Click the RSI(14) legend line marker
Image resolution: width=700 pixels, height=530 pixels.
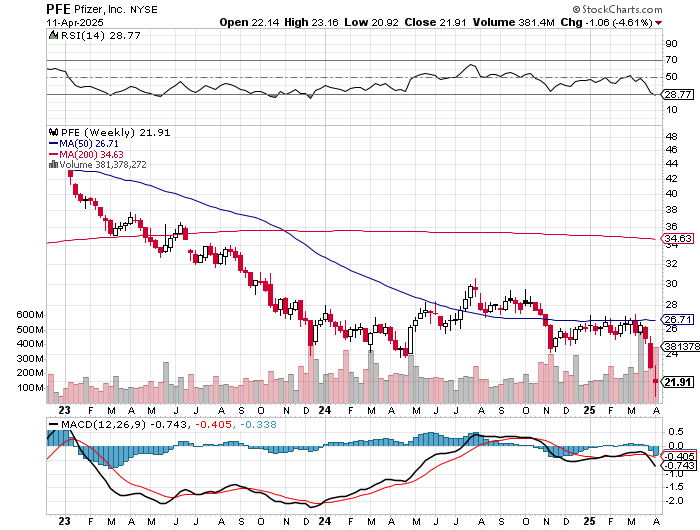coord(52,35)
